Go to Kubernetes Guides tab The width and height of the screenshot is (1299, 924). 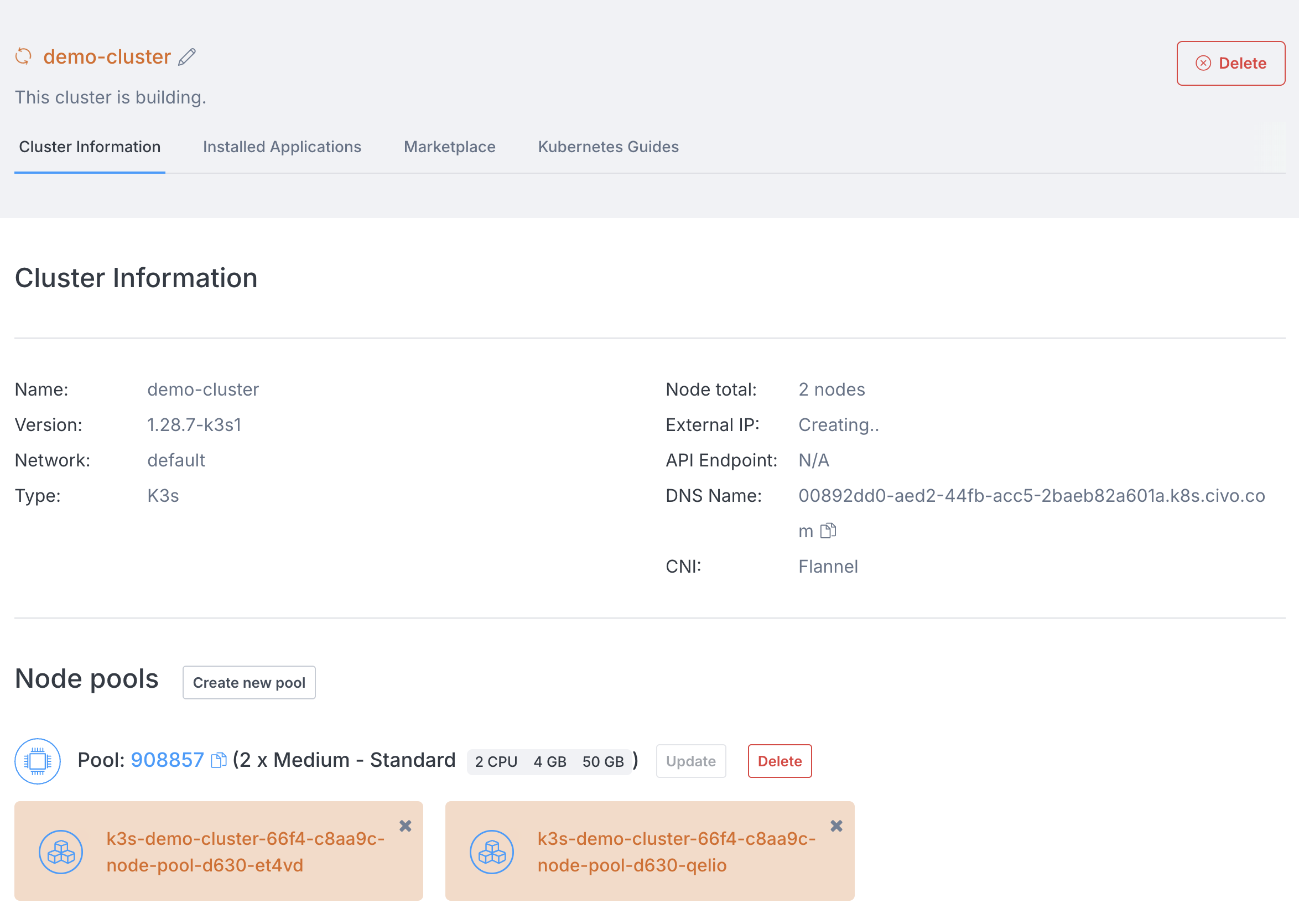(x=608, y=147)
